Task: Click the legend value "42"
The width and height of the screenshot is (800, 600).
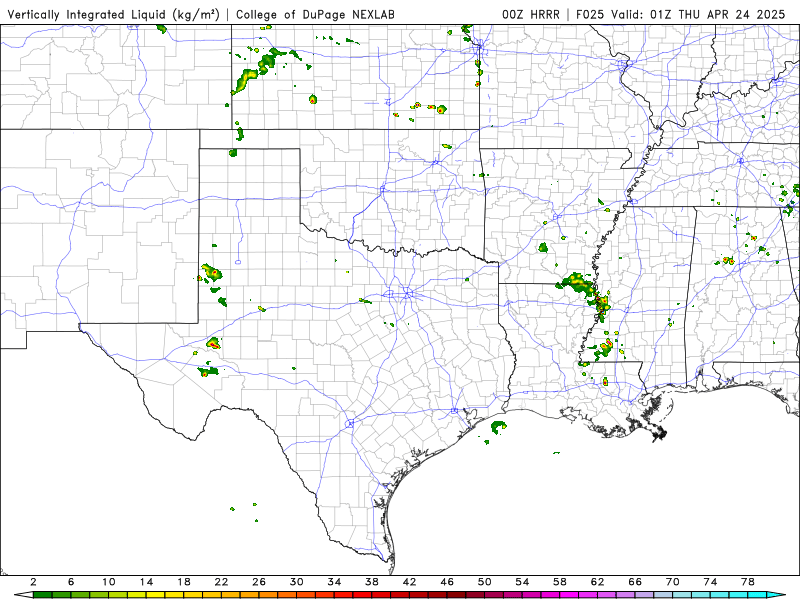Action: click(x=409, y=582)
